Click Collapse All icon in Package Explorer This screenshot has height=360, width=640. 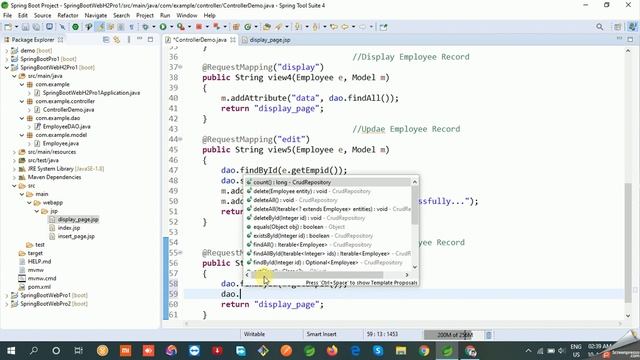(106, 40)
